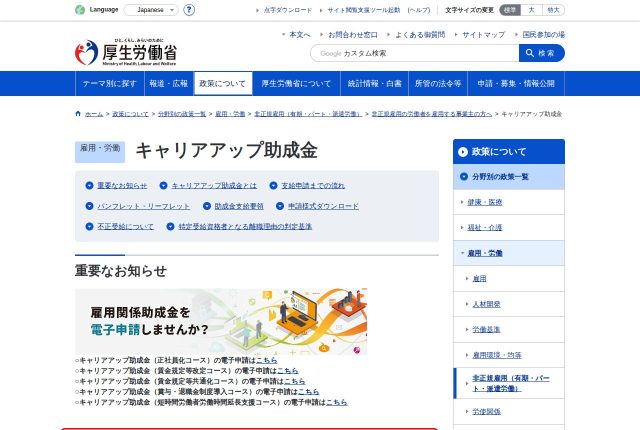Viewport: 640px width, 430px height.
Task: Focus the Google カスタム検索 field
Action: point(415,53)
